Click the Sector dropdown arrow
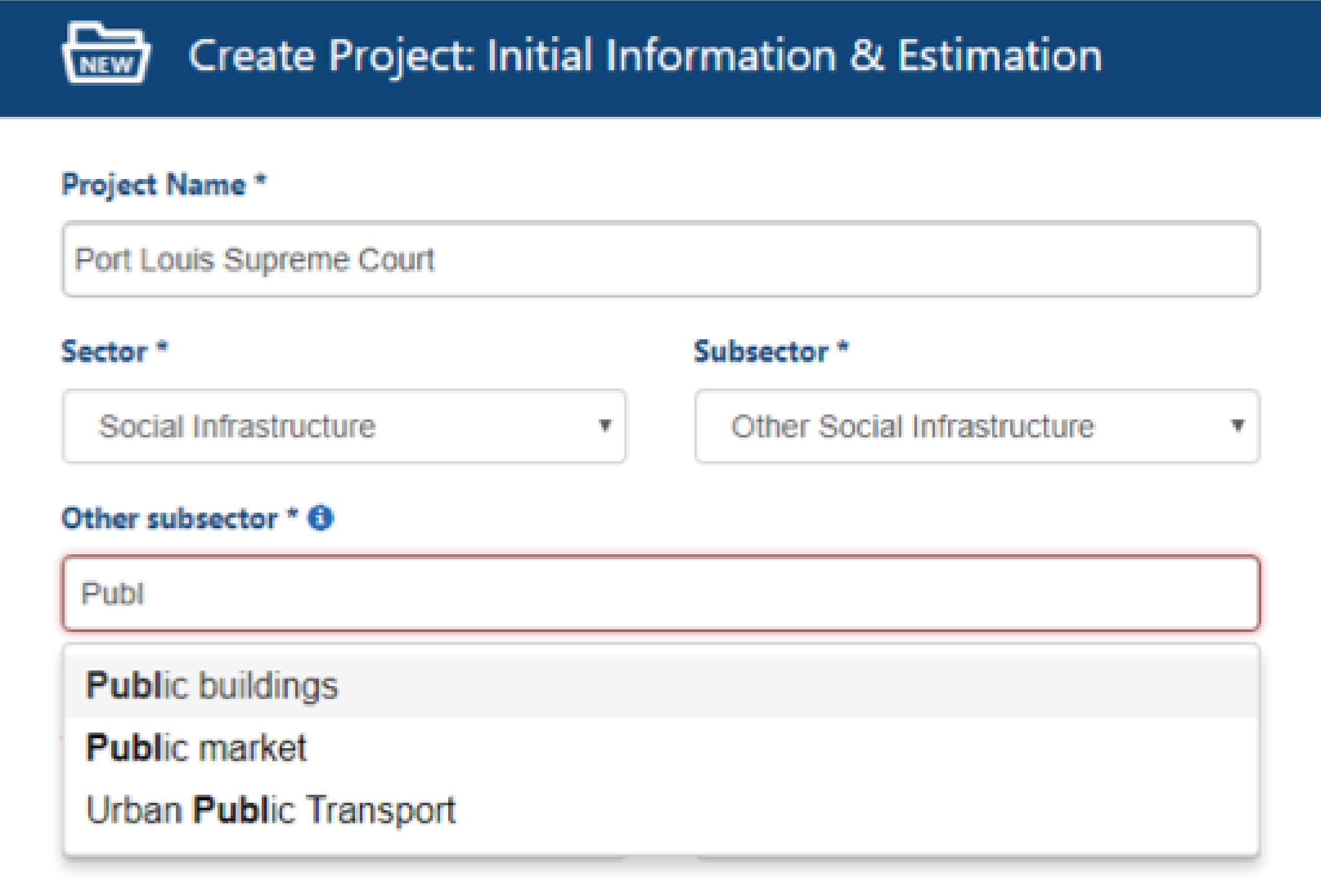The width and height of the screenshot is (1321, 896). coord(604,426)
